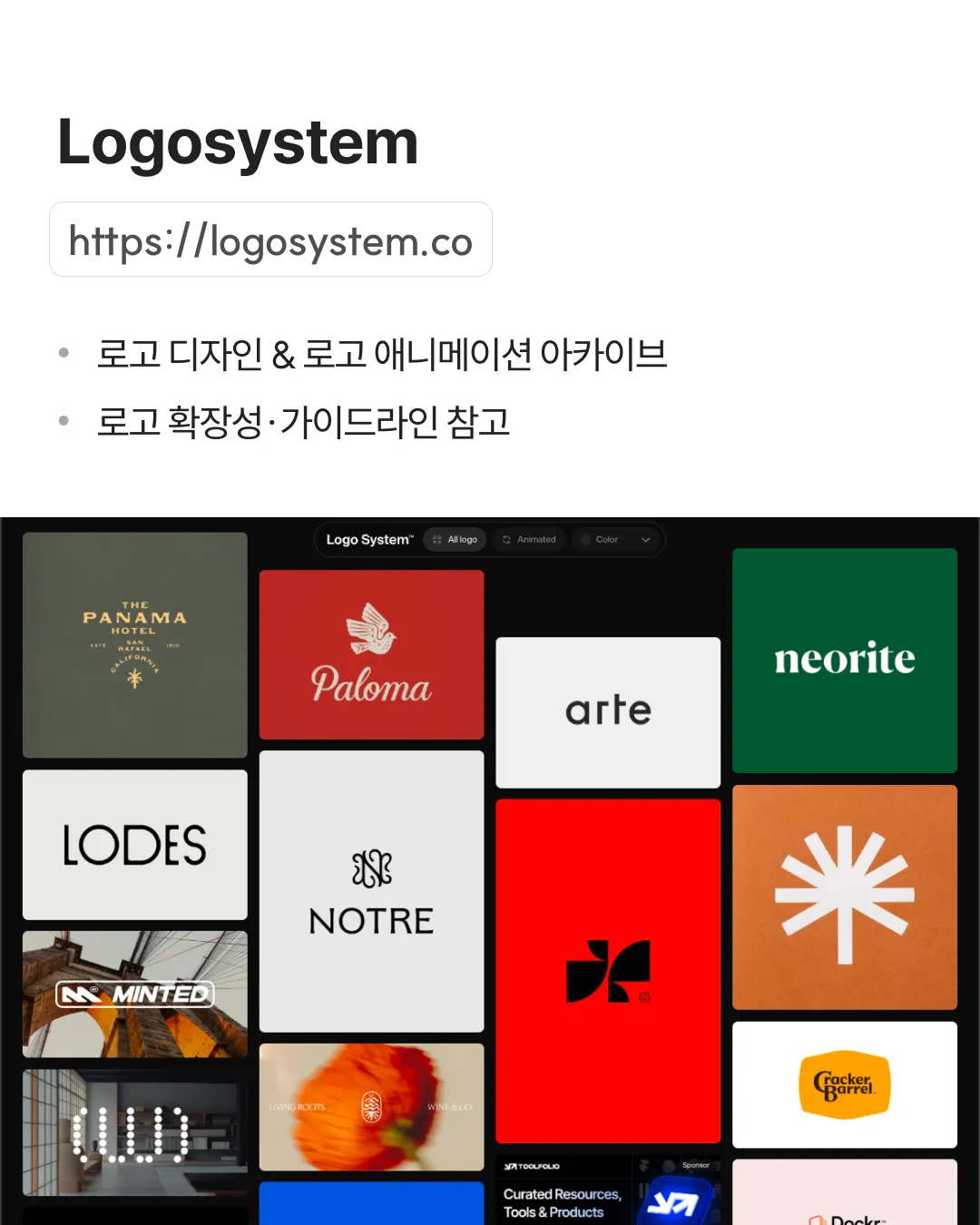Screen dimensions: 980x1225
Task: Open the MINTED bridge logo card
Action: (x=135, y=995)
